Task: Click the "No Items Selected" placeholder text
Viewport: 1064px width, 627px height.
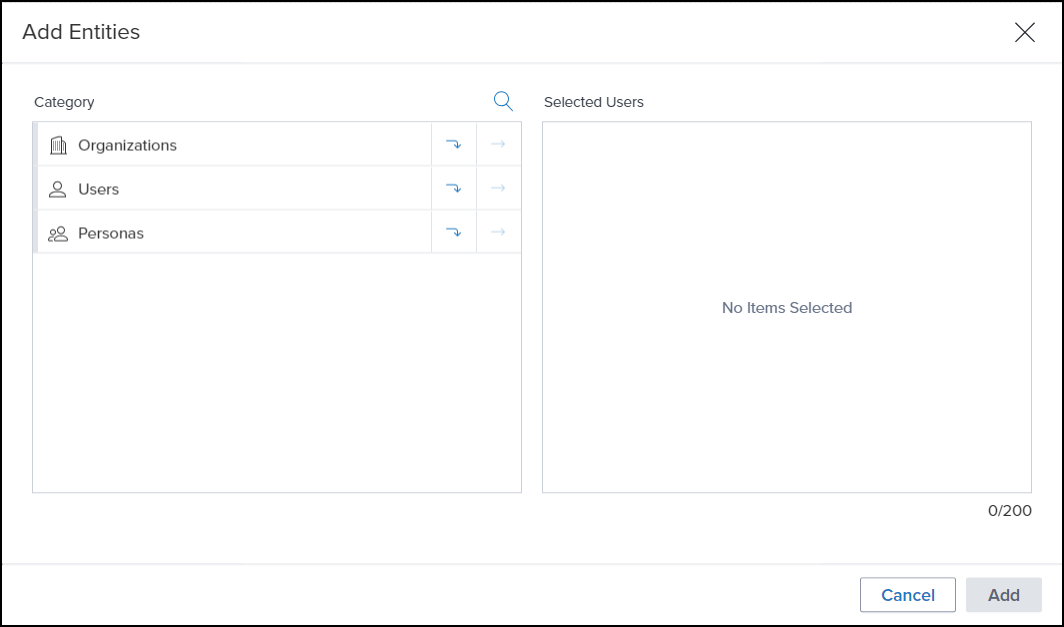Action: 786,308
